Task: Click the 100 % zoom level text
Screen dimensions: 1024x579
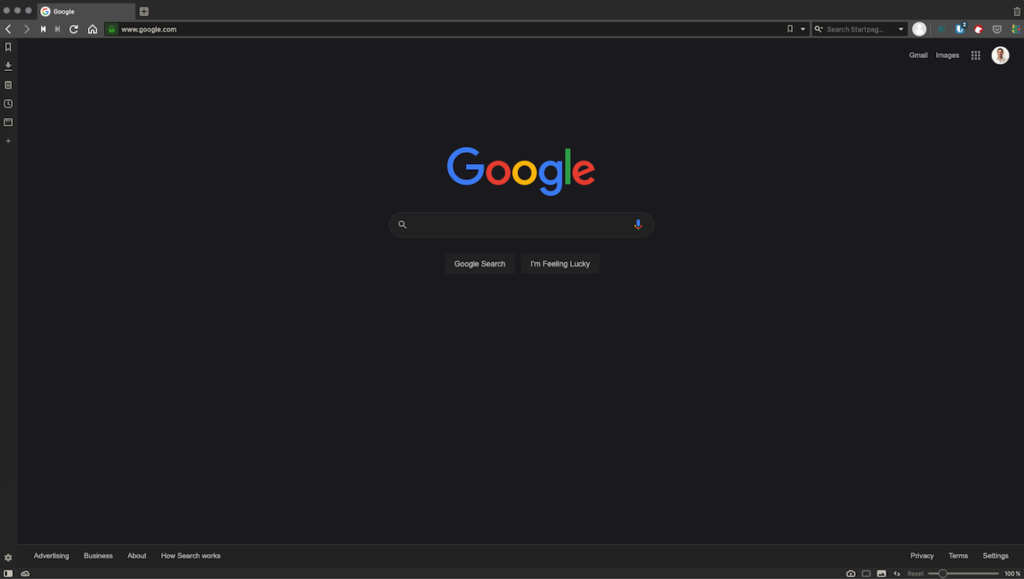Action: click(x=1012, y=574)
